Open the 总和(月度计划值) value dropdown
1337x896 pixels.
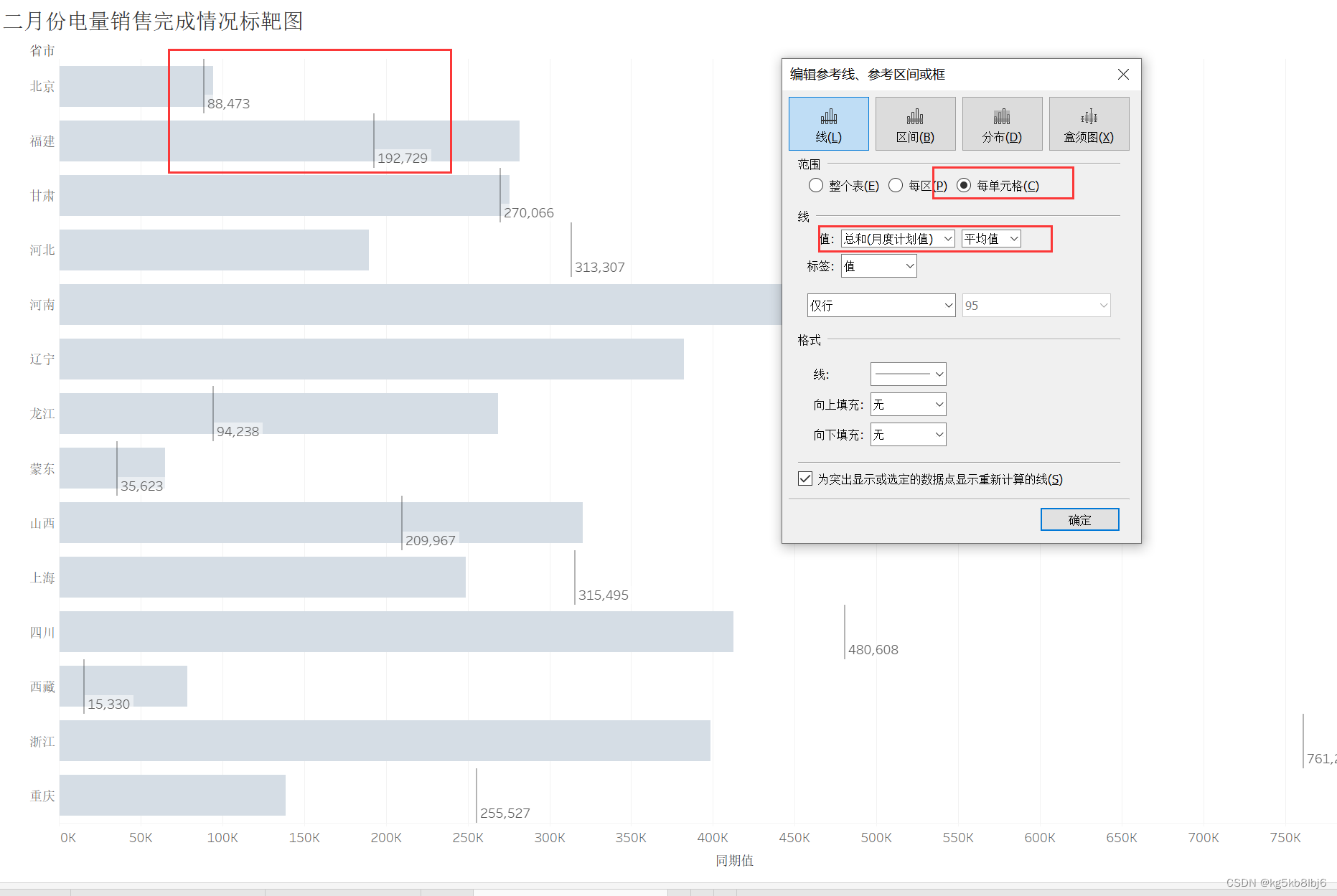[x=898, y=239]
